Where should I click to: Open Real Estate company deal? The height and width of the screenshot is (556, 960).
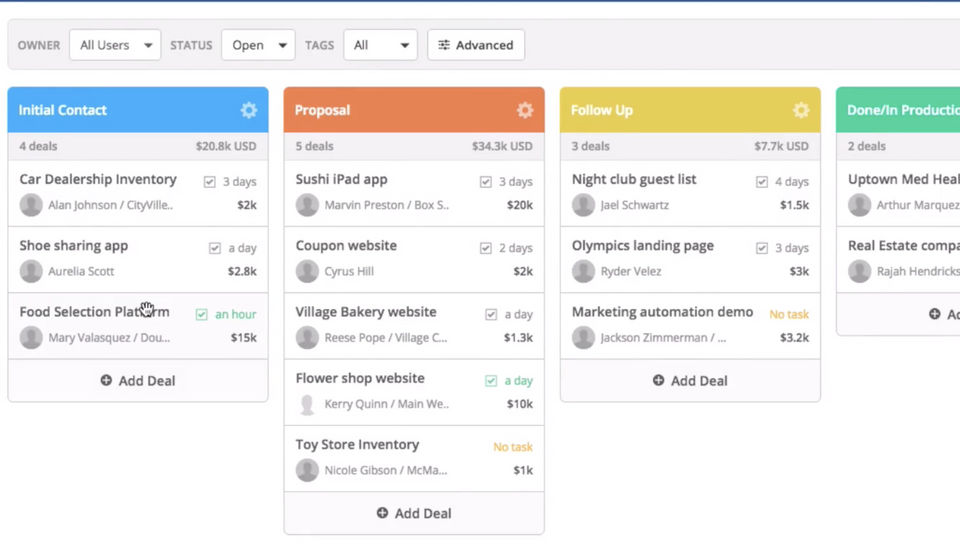(x=904, y=246)
